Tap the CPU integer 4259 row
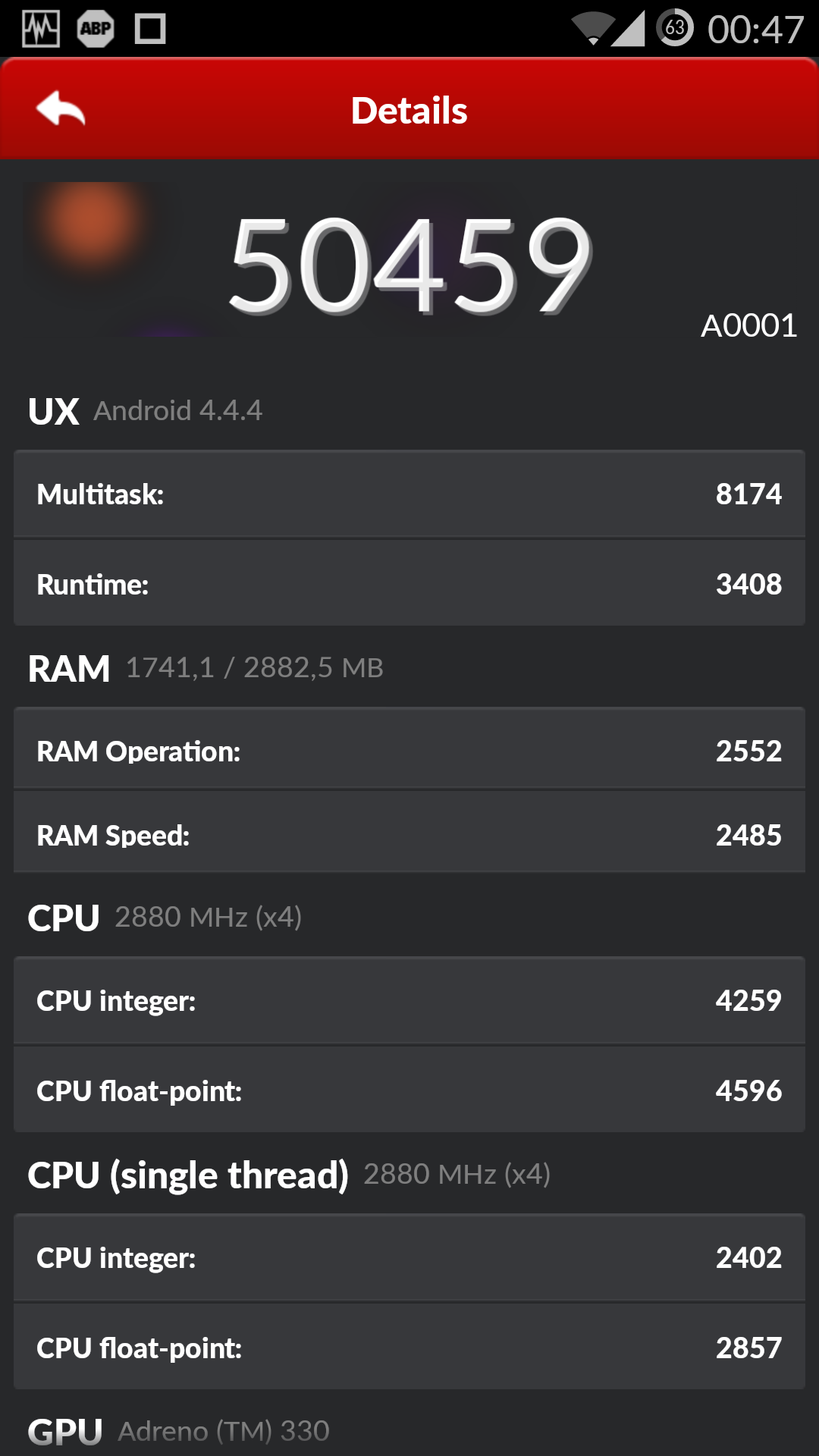 (409, 1000)
